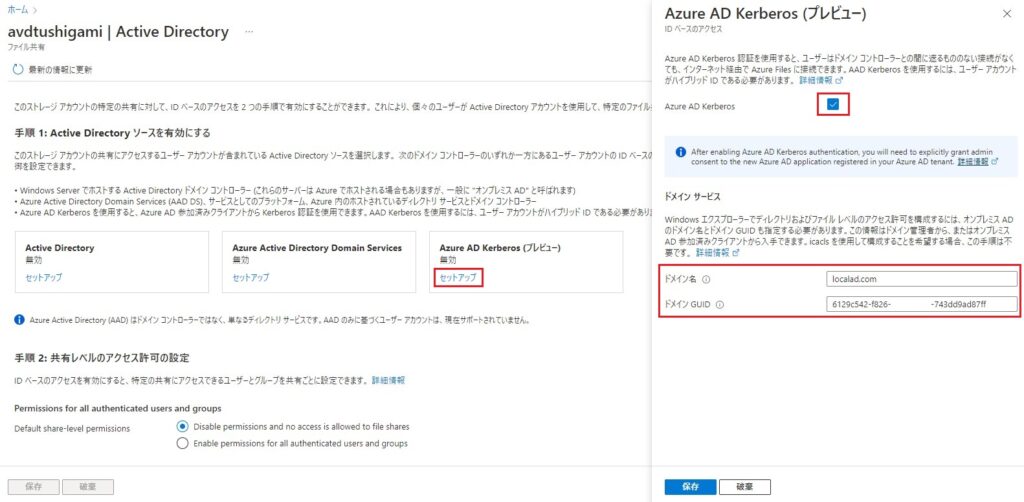Click セットアップ under Active Directory card
This screenshot has width=1024, height=502.
44,277
